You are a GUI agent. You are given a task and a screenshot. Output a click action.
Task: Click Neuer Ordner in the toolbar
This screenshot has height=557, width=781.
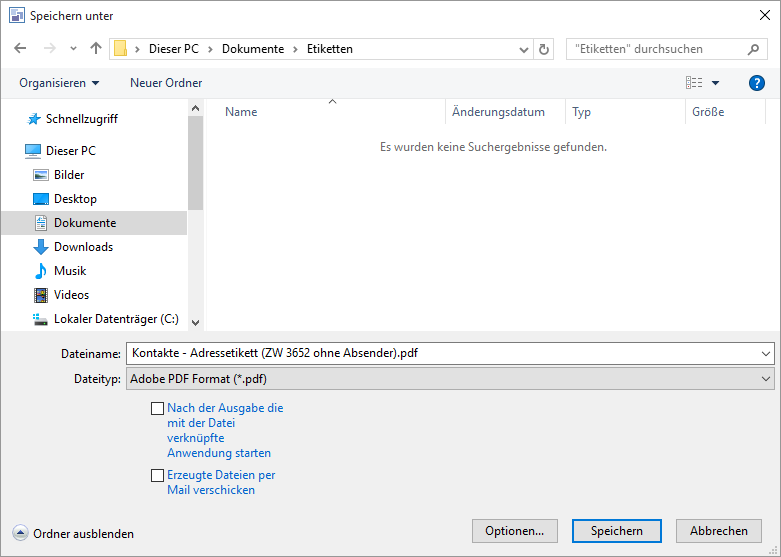(x=166, y=83)
